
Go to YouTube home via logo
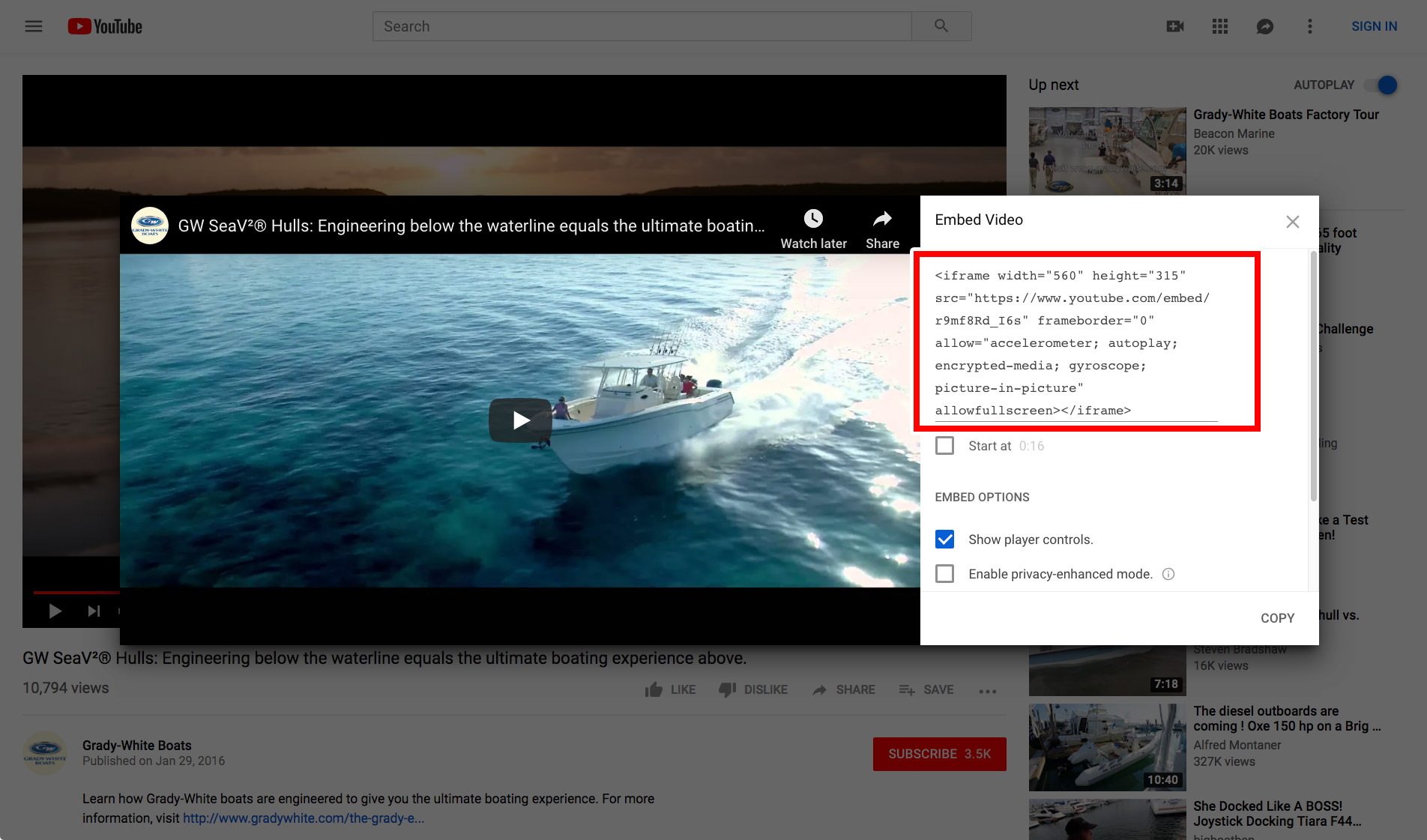click(x=105, y=26)
